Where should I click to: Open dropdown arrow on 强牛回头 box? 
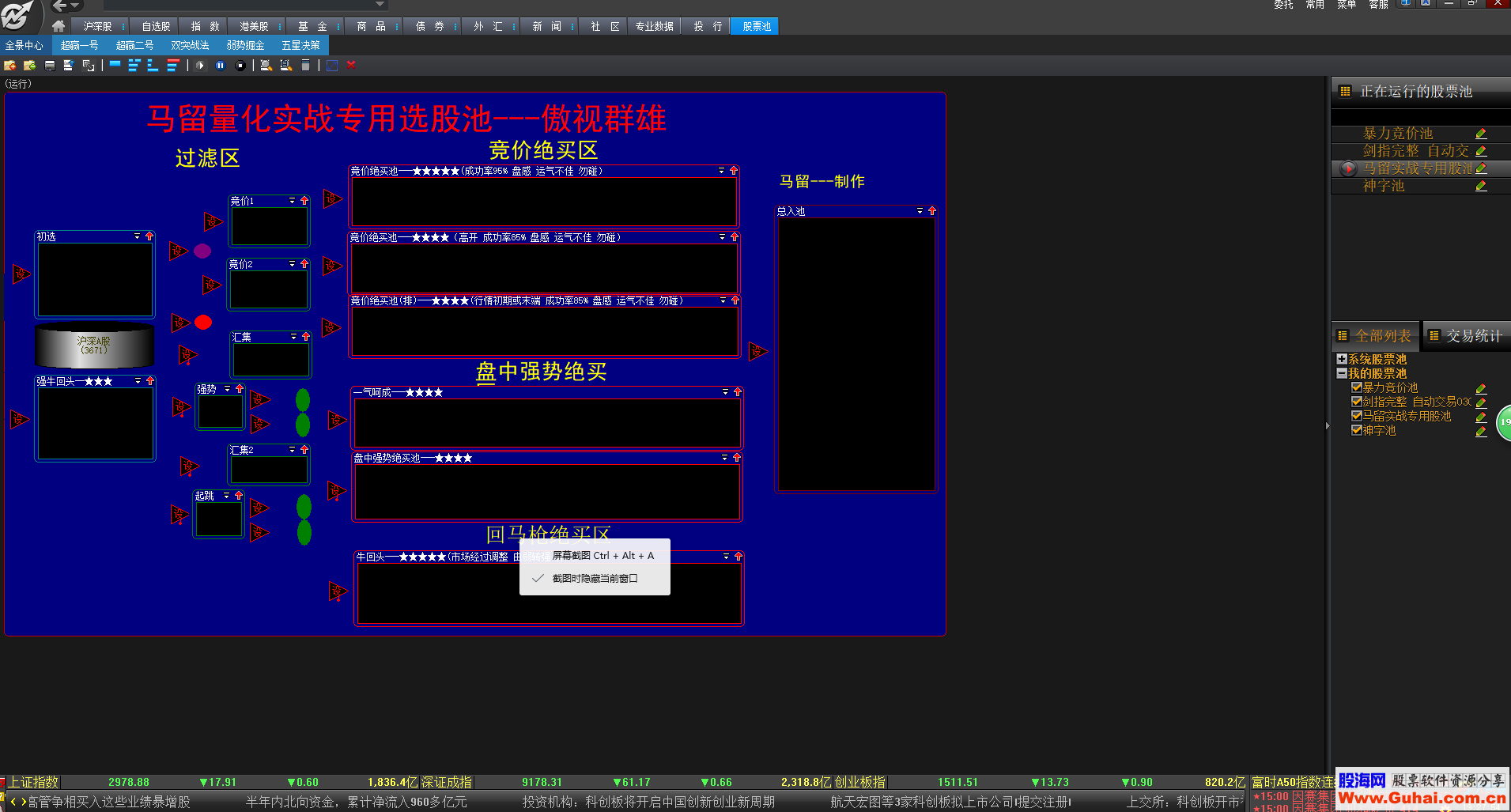(x=138, y=381)
